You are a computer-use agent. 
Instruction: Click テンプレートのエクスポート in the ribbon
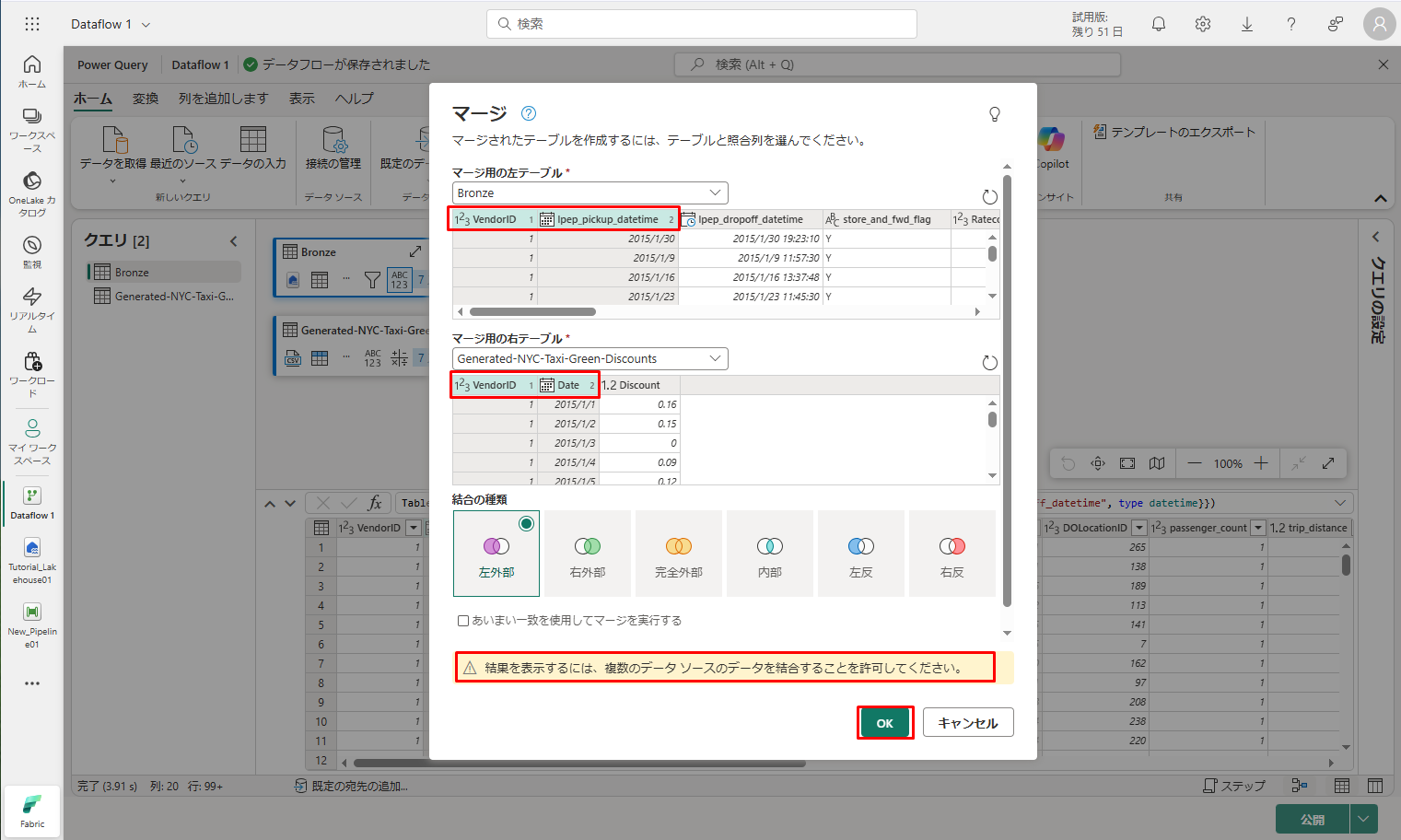[1174, 133]
